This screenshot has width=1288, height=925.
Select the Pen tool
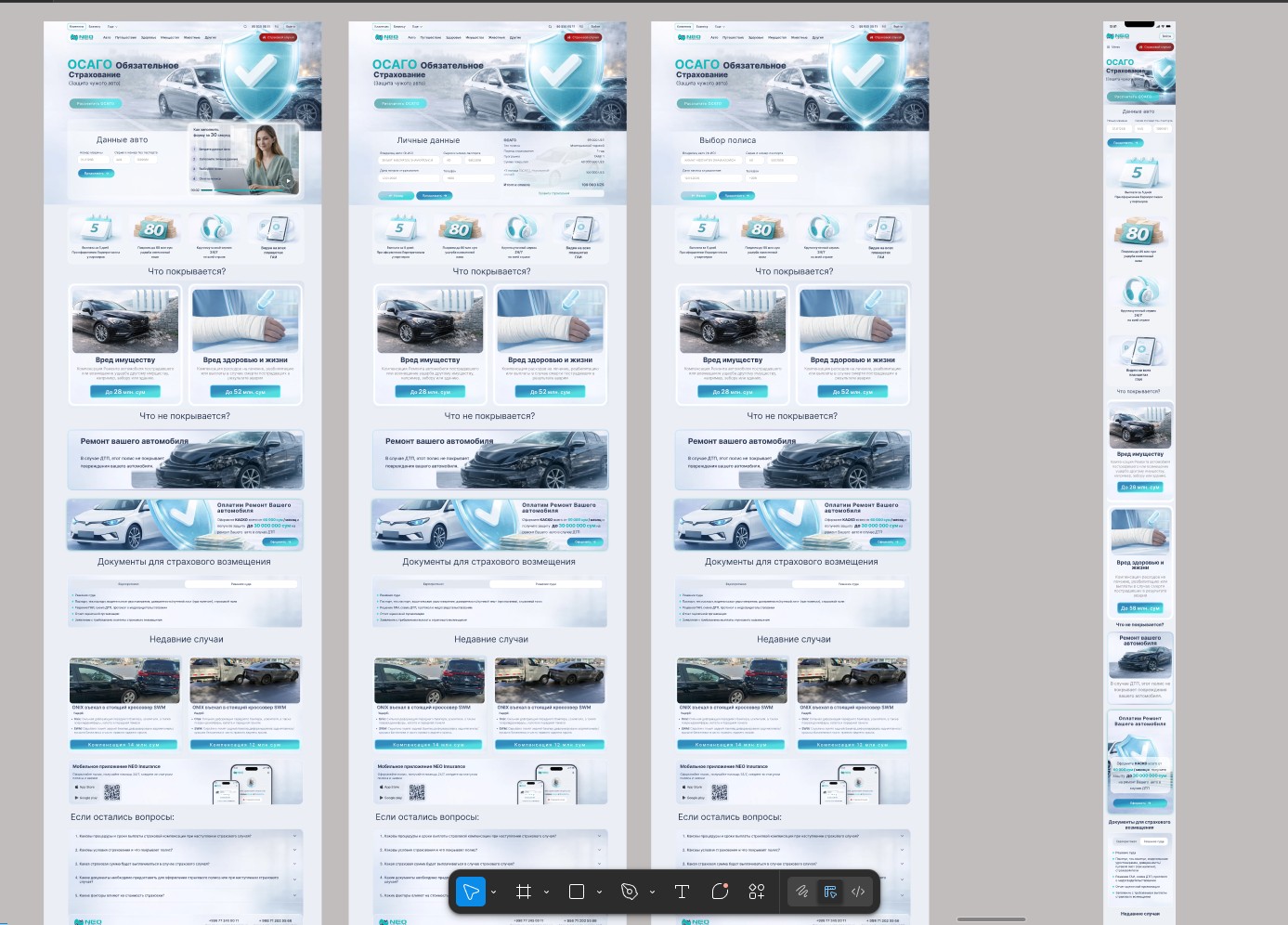(x=630, y=892)
